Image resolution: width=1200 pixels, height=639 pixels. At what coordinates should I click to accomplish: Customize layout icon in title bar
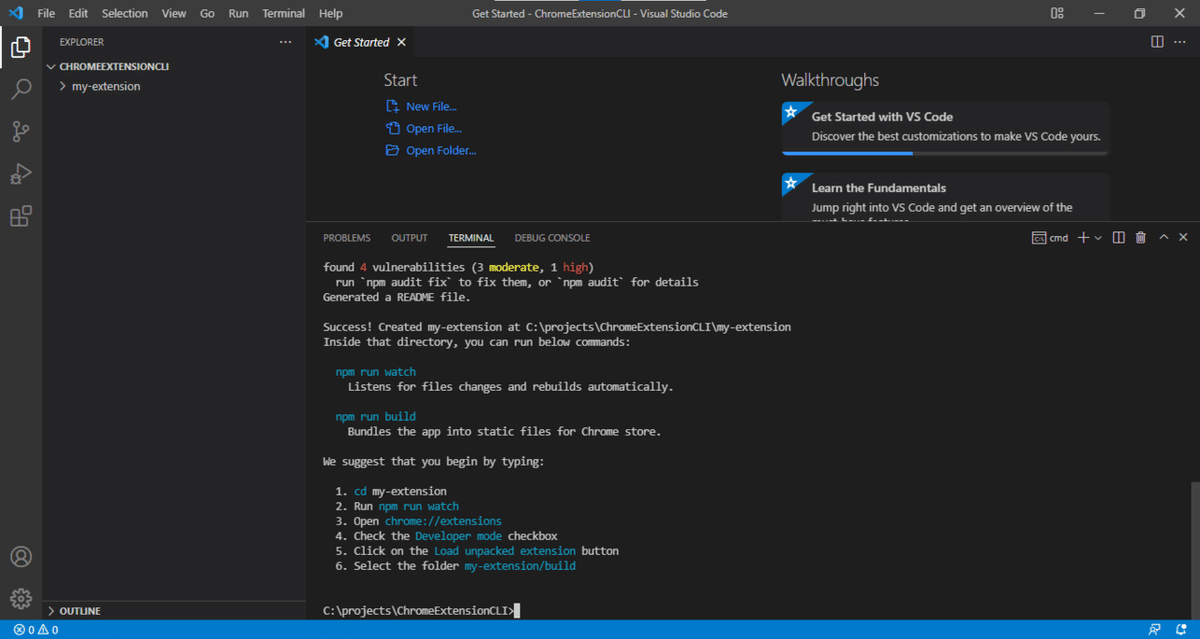pos(1057,13)
